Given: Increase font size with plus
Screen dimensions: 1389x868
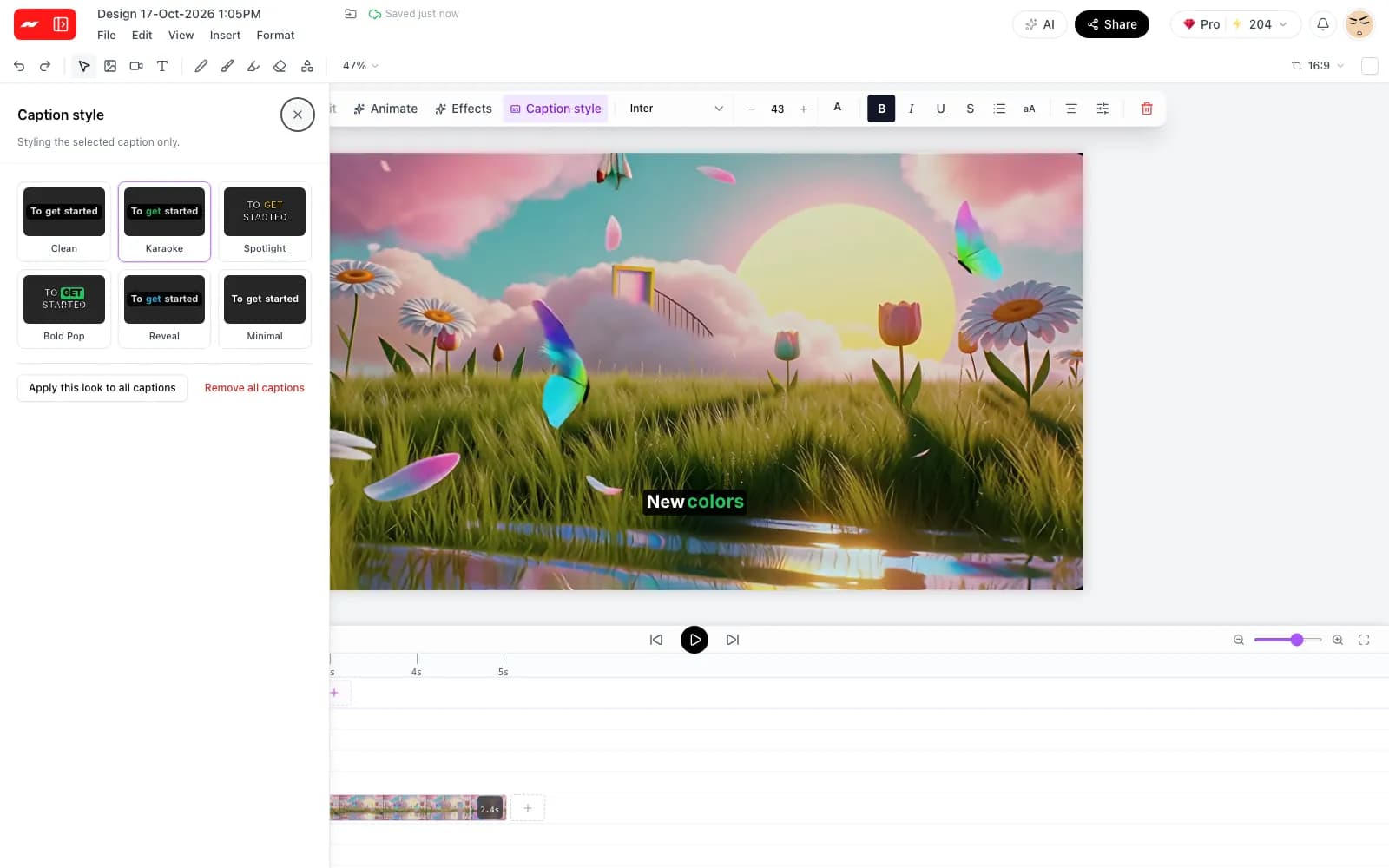Looking at the screenshot, I should click(x=803, y=109).
